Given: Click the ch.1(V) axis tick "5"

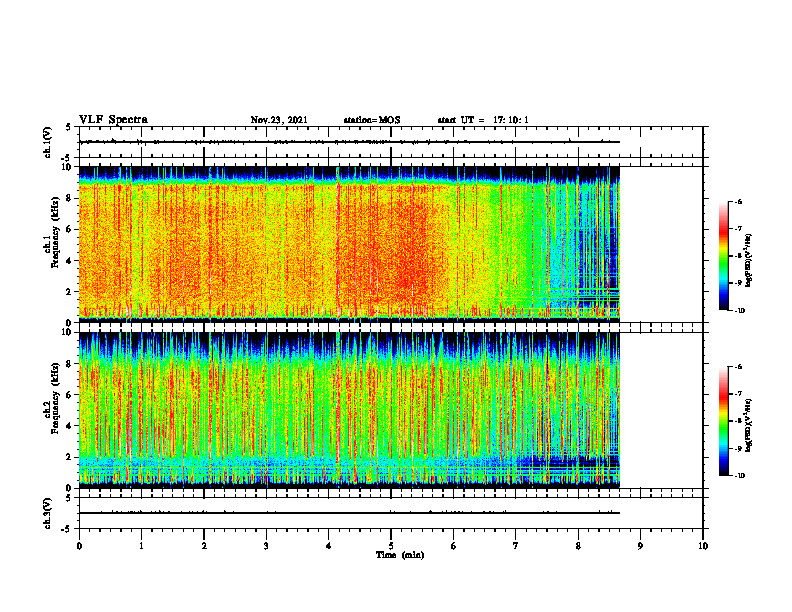Looking at the screenshot, I should pos(69,128).
